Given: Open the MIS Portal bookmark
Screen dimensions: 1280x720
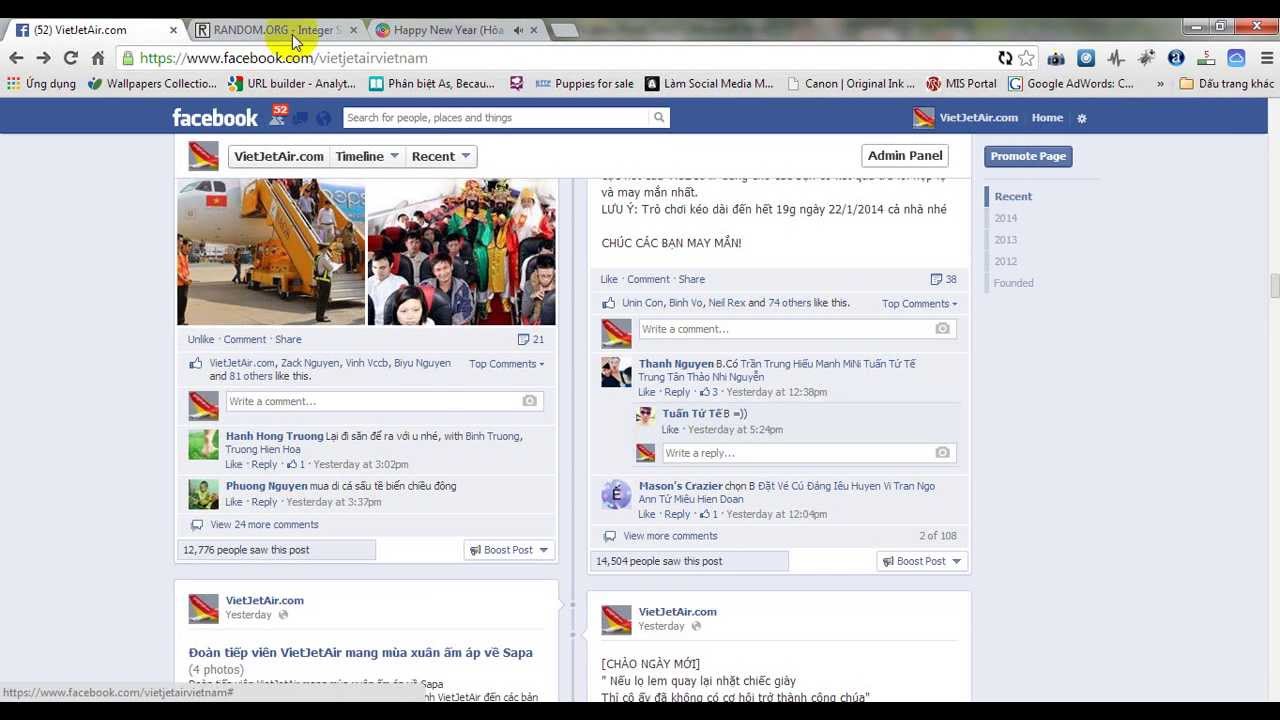Looking at the screenshot, I should [961, 84].
